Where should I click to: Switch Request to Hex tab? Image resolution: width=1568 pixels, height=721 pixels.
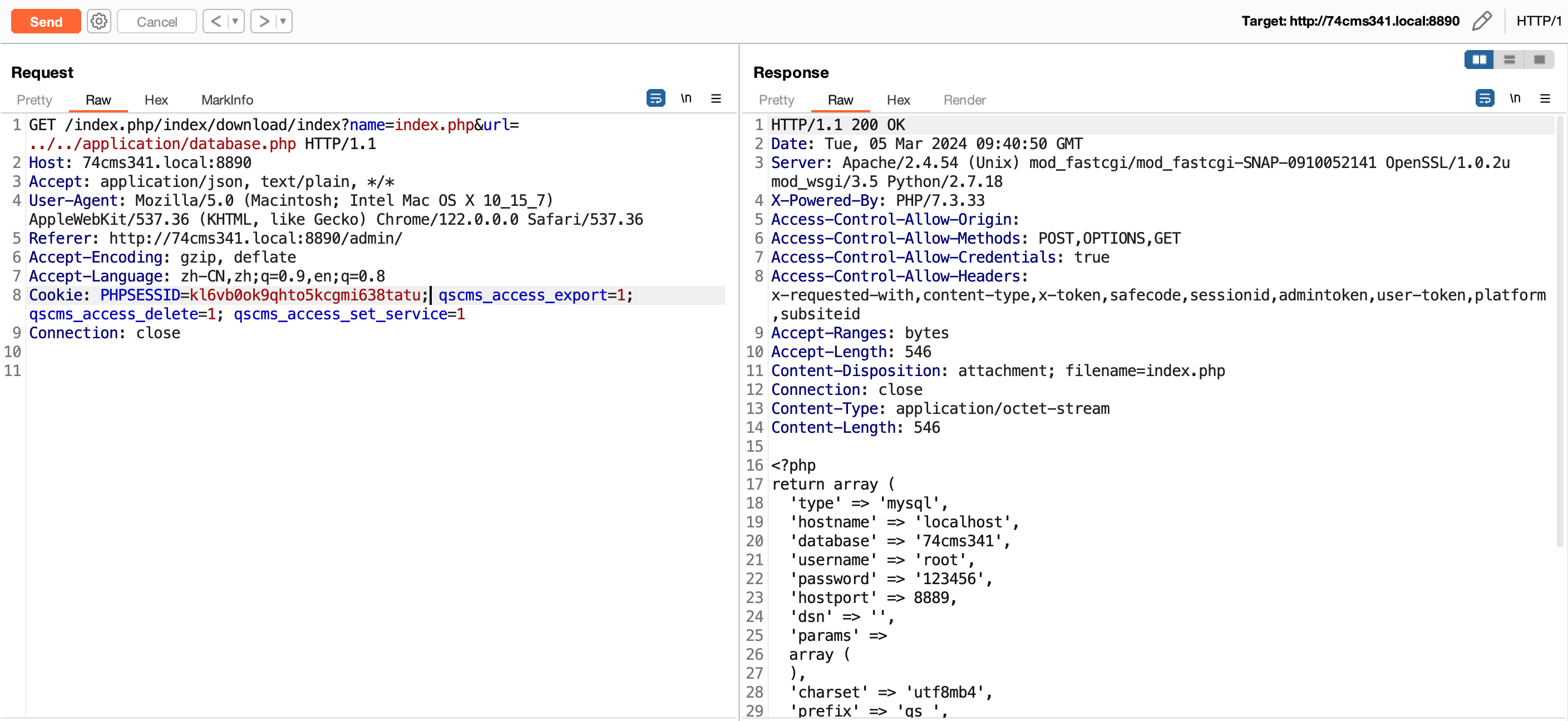point(156,100)
